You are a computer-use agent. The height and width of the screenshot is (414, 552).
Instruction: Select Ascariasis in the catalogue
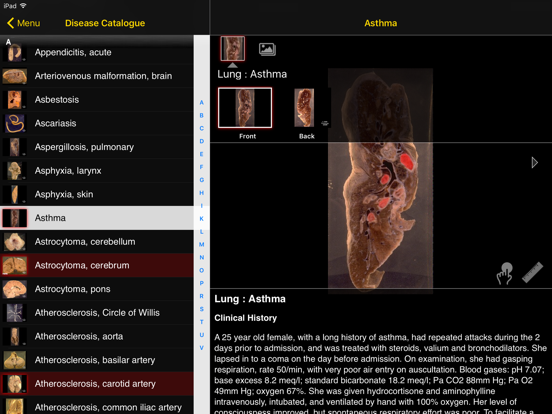pos(96,123)
